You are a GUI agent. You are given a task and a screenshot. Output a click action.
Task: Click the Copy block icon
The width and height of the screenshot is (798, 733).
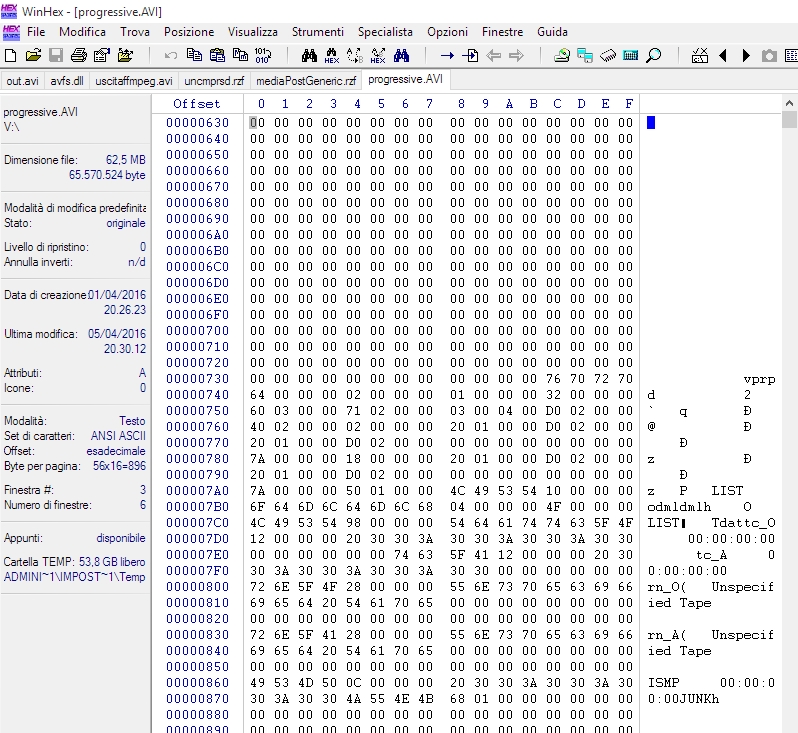pyautogui.click(x=194, y=55)
